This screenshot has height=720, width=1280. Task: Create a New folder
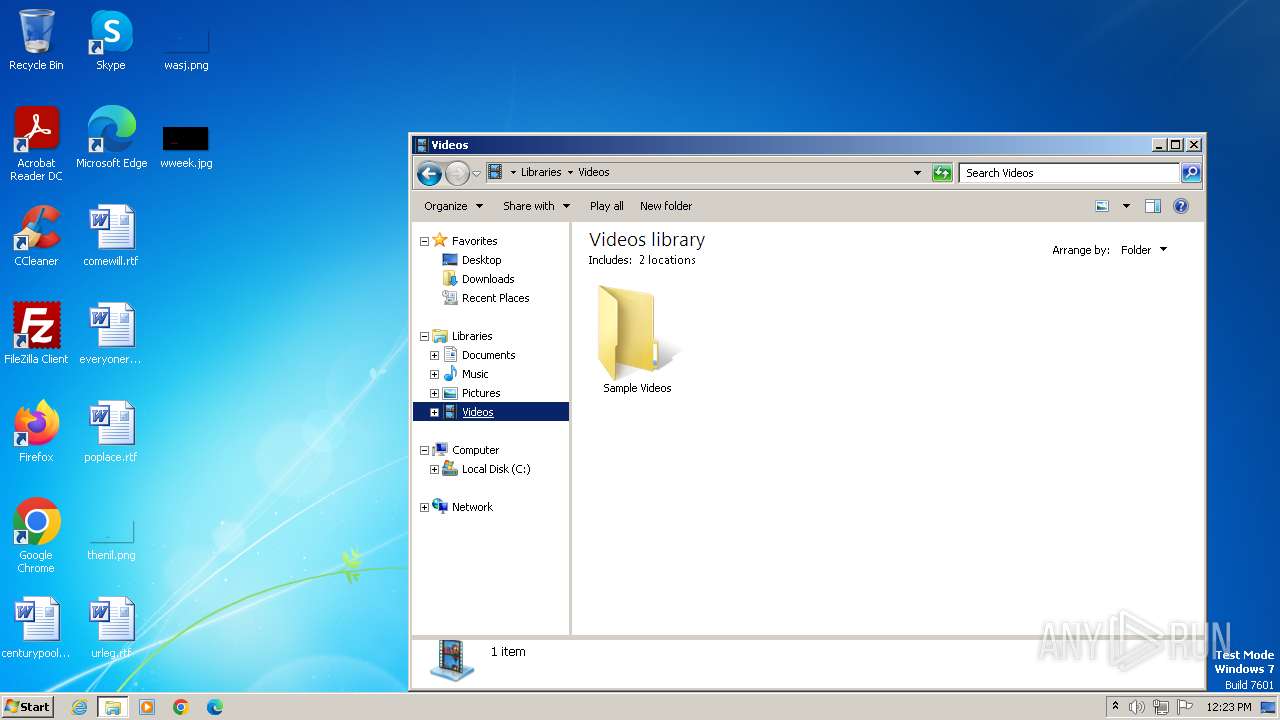pos(666,206)
